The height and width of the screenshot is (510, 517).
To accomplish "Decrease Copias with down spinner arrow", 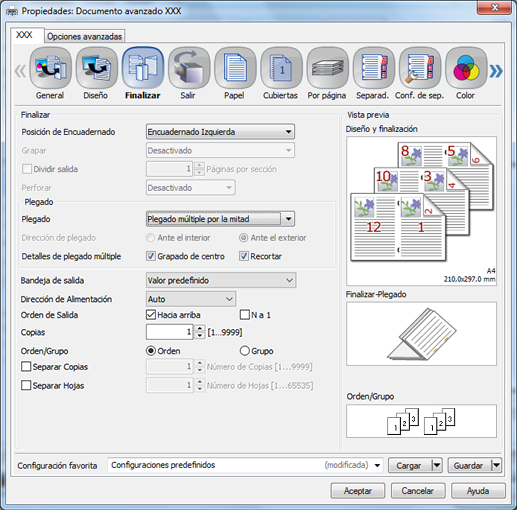I will 199,335.
